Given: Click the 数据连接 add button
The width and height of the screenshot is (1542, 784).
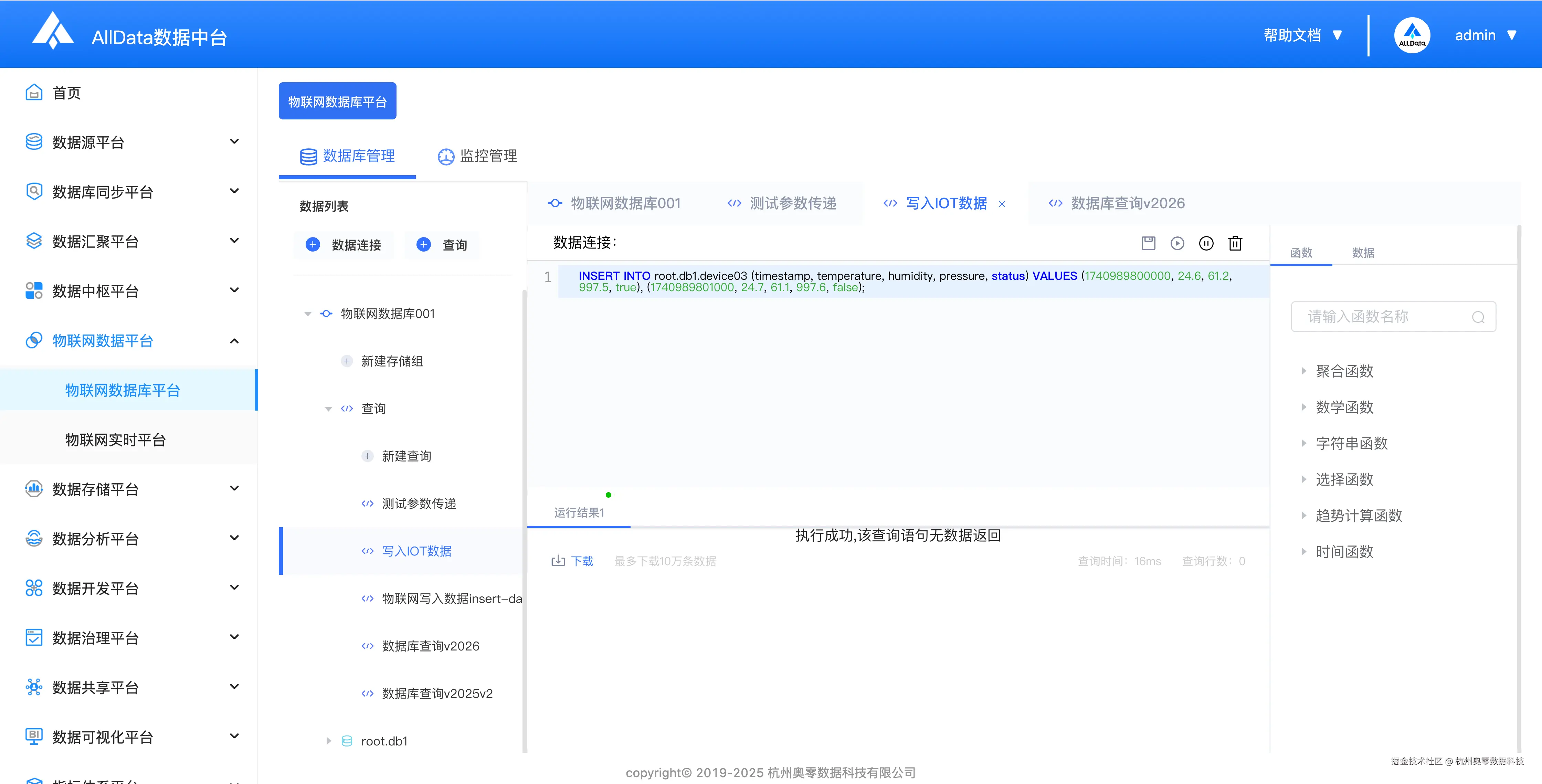Looking at the screenshot, I should click(x=344, y=245).
